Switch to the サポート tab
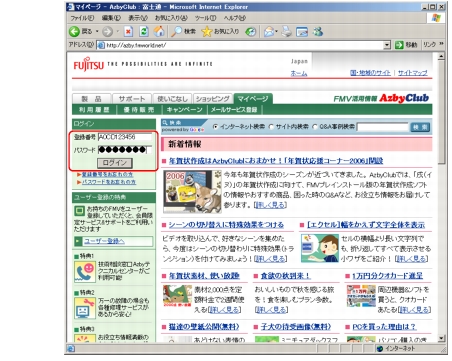This screenshot has height=361, width=452. [x=132, y=99]
